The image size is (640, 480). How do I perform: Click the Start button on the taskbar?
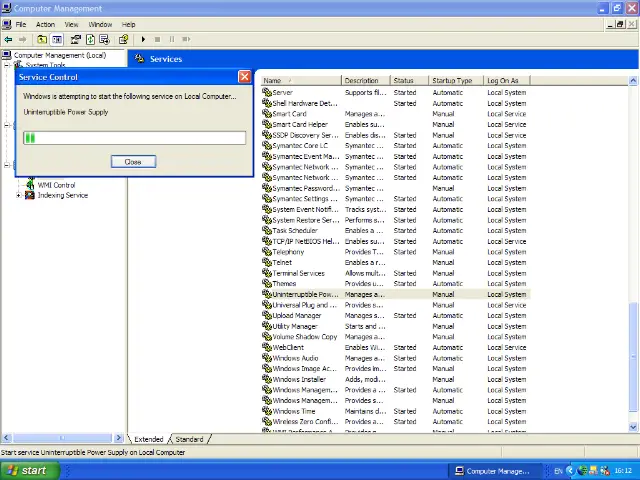click(29, 471)
